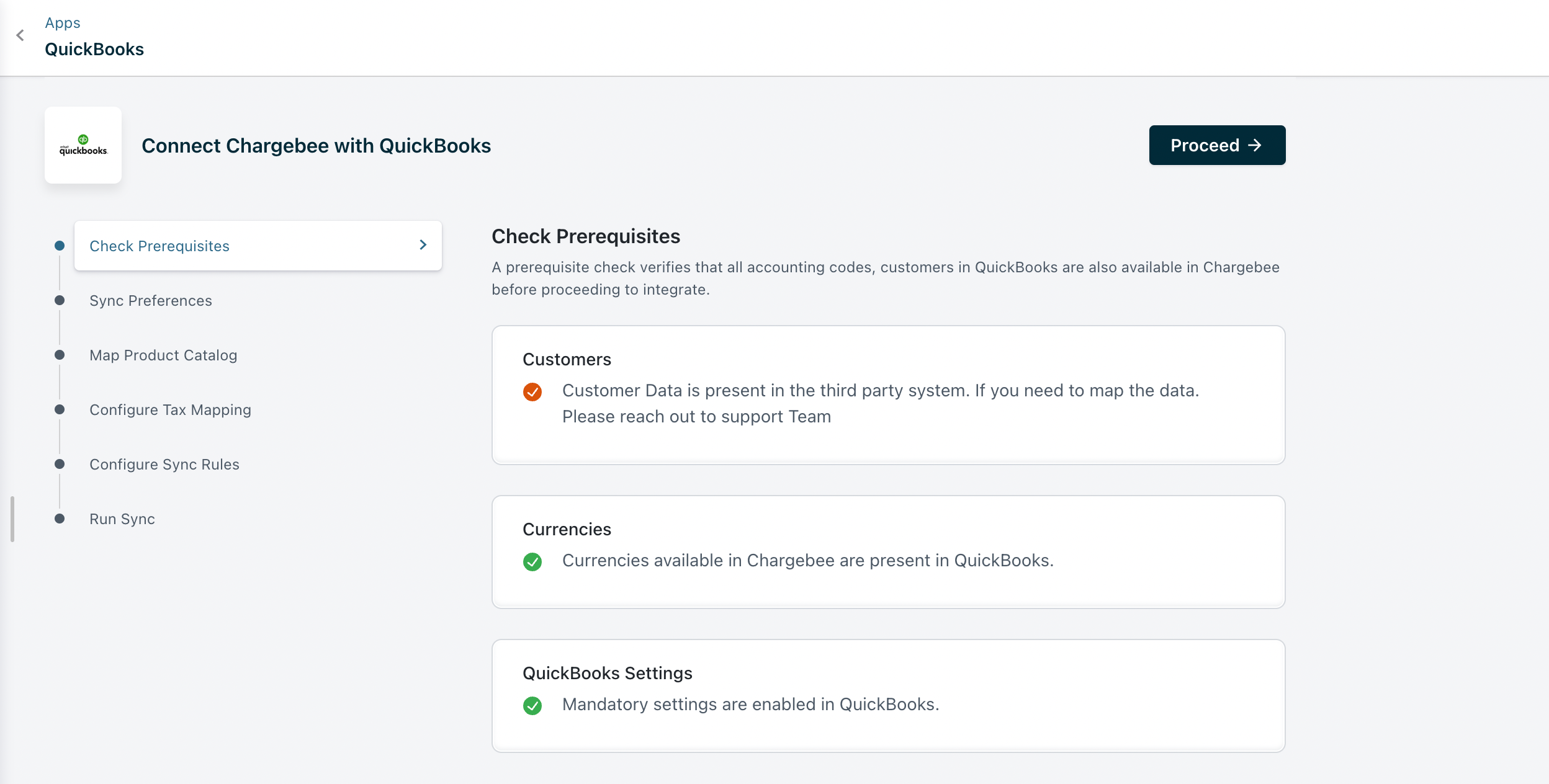This screenshot has height=784, width=1549.
Task: Click the green QuickBooks Settings check icon
Action: pos(532,706)
